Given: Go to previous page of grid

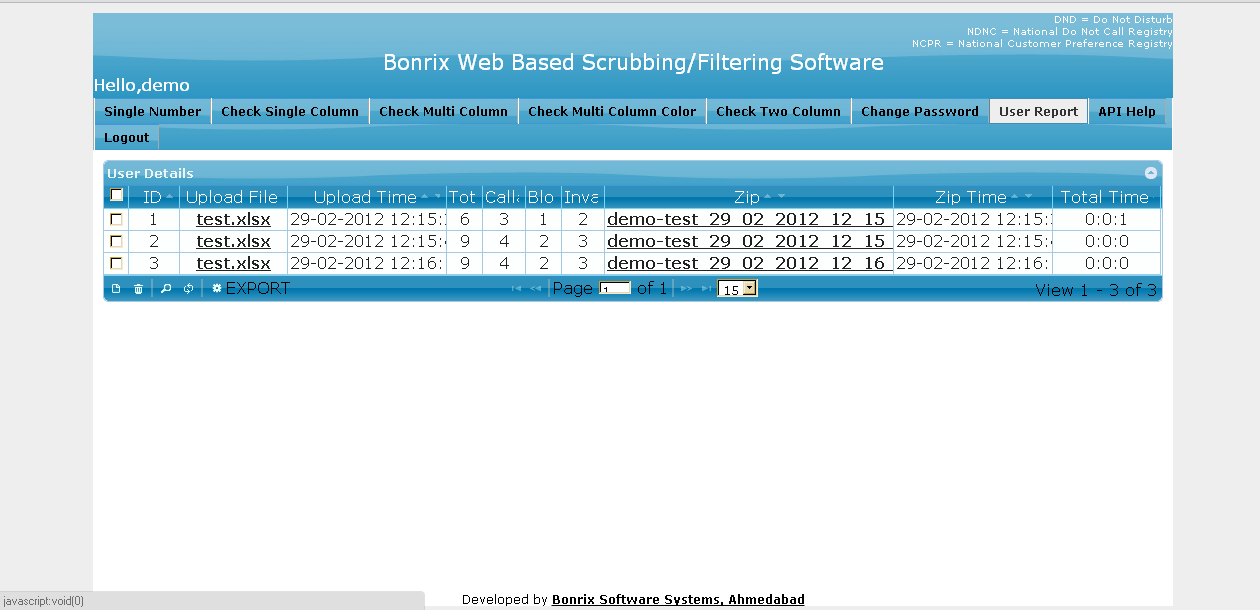Looking at the screenshot, I should (535, 289).
